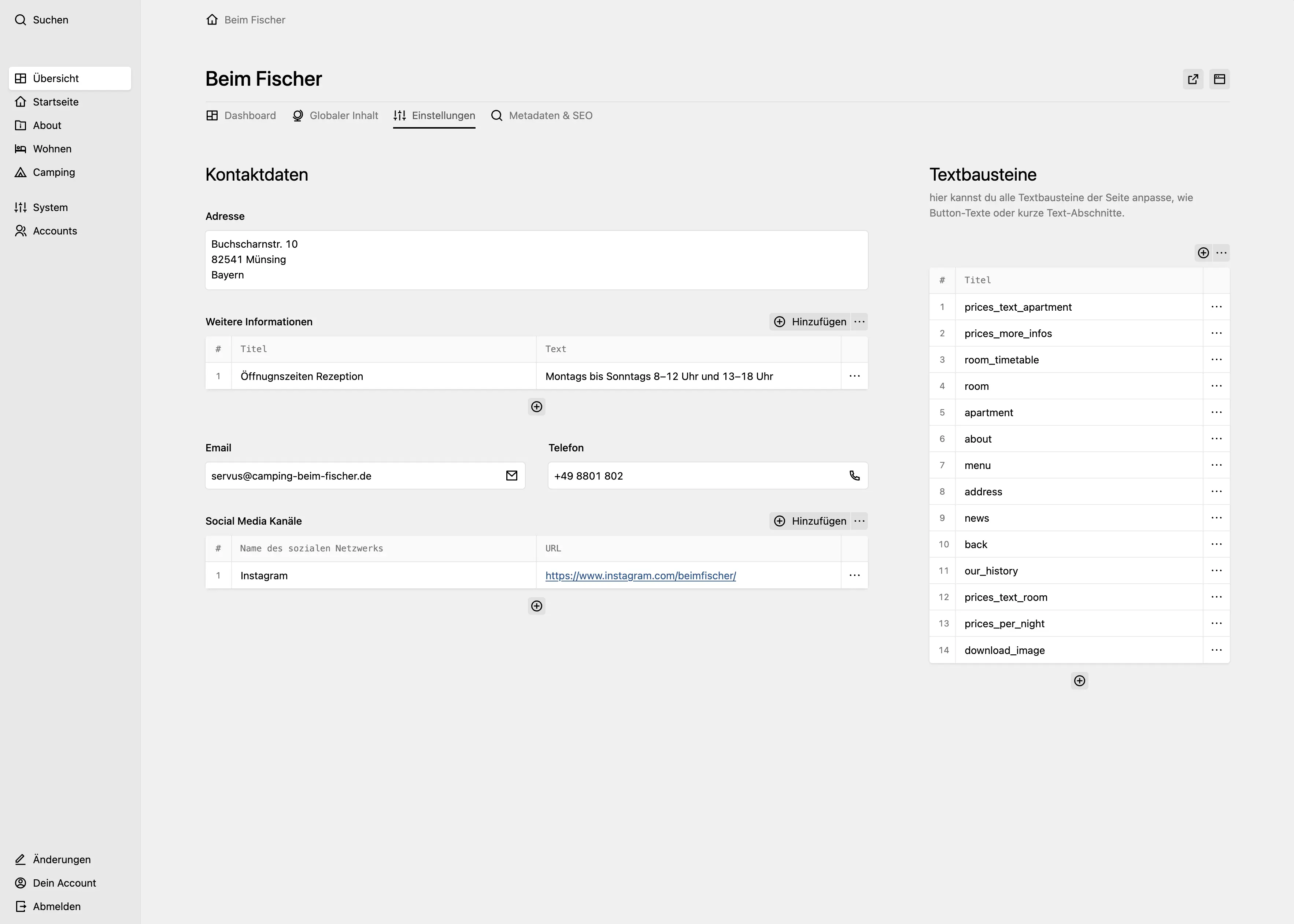Select Camping in the sidebar
The width and height of the screenshot is (1294, 924).
pyautogui.click(x=53, y=173)
